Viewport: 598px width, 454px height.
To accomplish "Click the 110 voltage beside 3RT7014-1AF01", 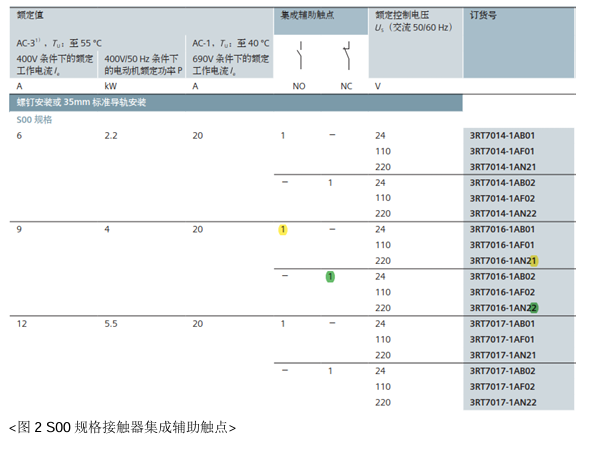I will (383, 151).
